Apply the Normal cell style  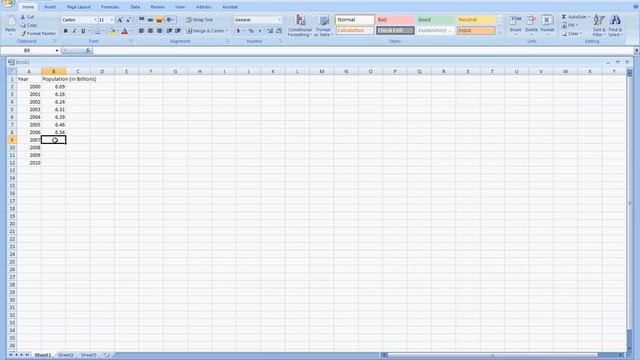coord(355,20)
